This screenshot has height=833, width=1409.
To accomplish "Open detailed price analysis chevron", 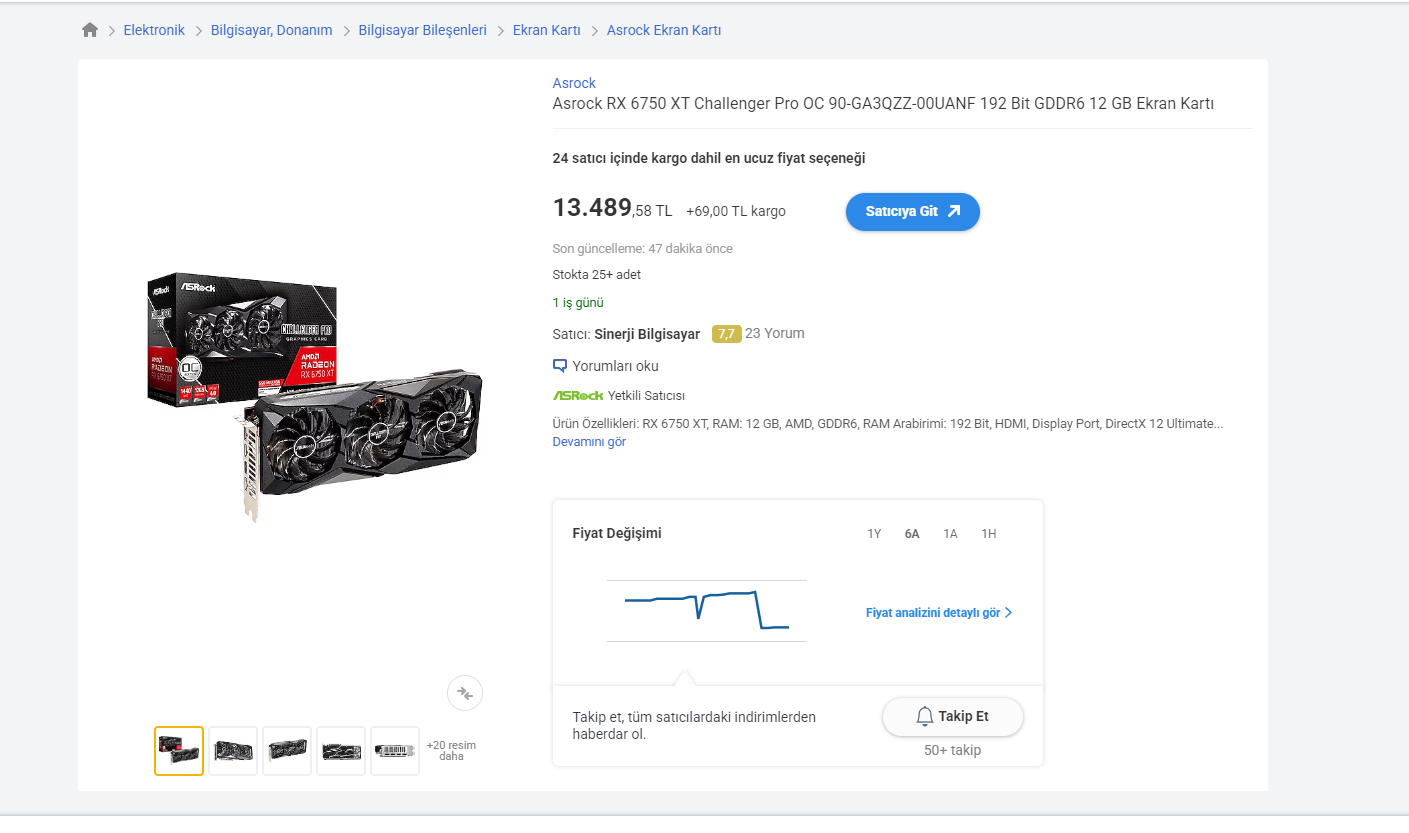I will tap(1008, 613).
